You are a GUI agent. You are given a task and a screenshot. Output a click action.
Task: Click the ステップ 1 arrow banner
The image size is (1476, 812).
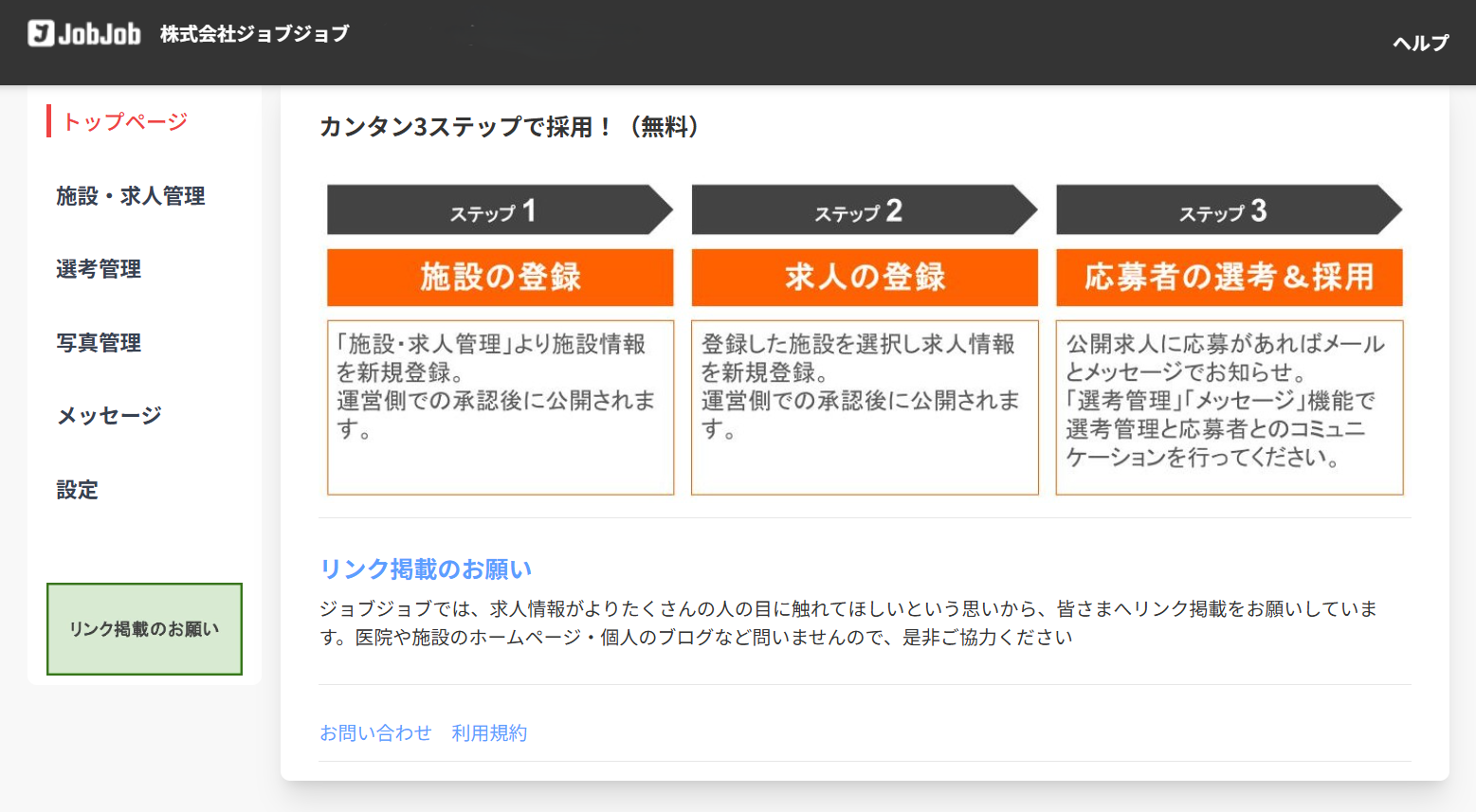[x=493, y=210]
